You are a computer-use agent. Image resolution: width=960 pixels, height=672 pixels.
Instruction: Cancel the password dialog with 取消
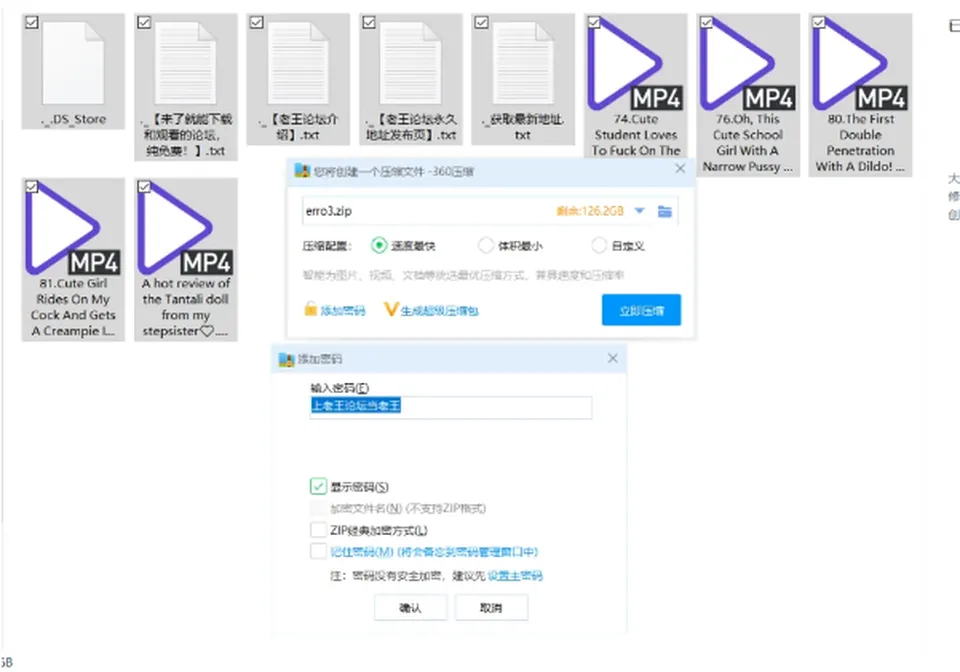click(491, 608)
